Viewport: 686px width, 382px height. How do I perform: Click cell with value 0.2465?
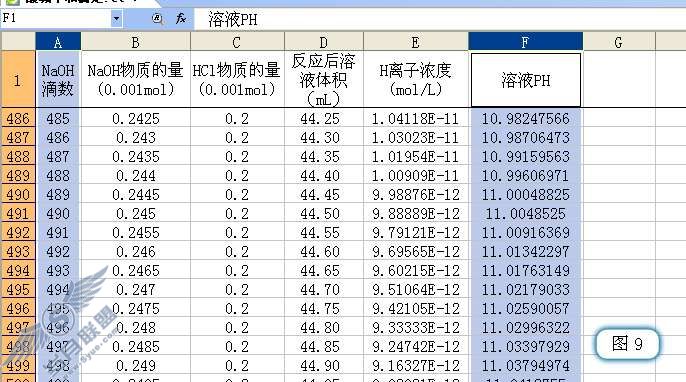136,270
